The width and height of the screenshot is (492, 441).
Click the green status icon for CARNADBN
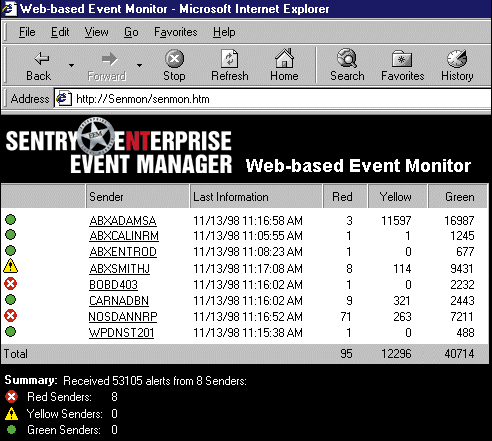pos(10,300)
